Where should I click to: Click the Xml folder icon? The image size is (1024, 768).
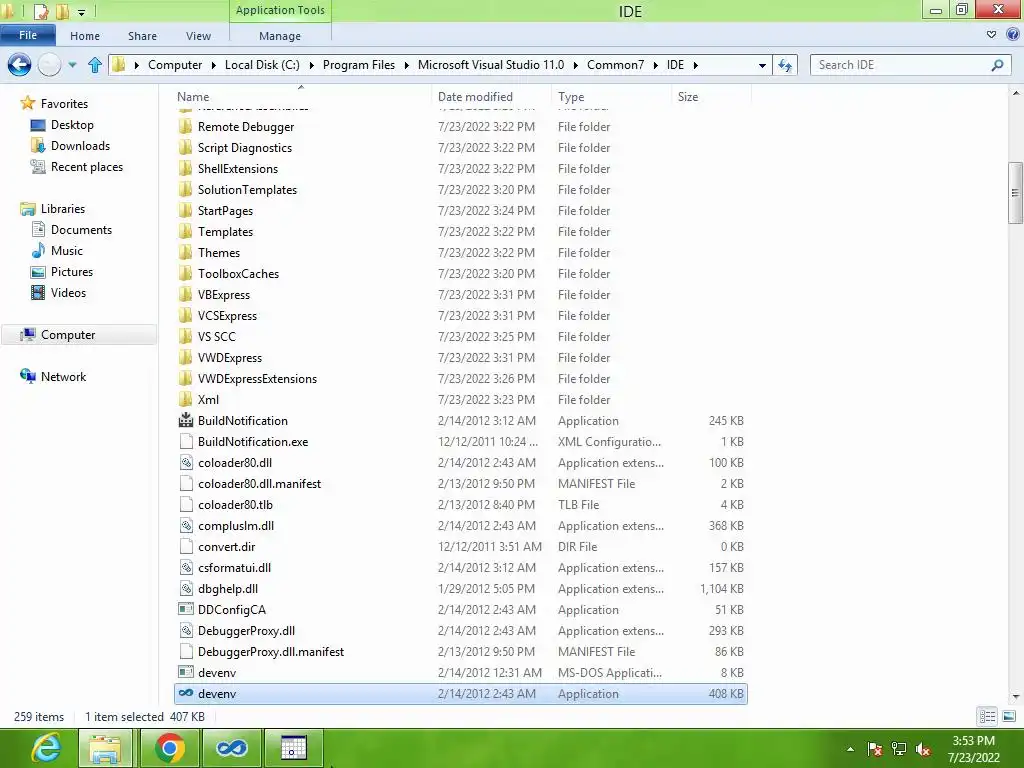tap(186, 399)
